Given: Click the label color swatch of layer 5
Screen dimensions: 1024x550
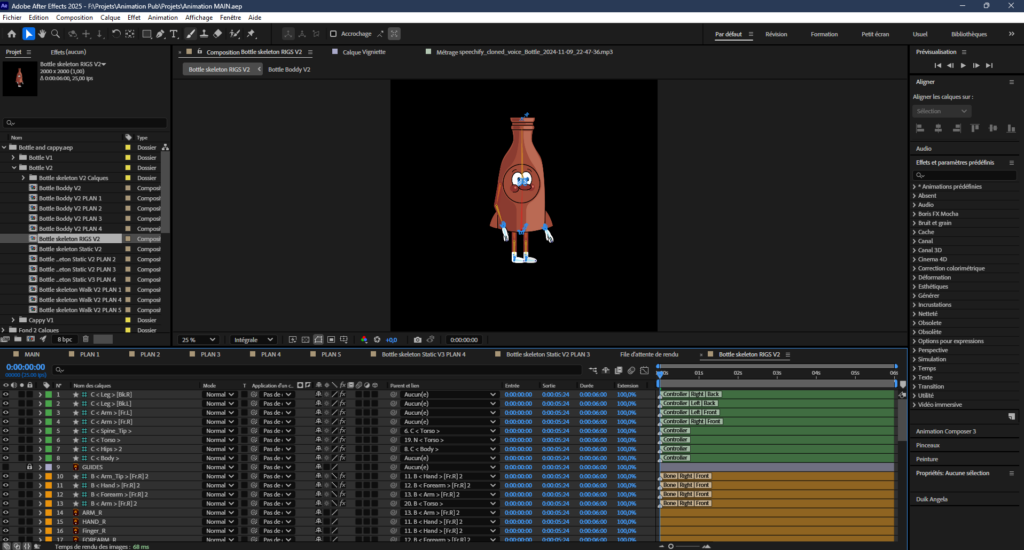Looking at the screenshot, I should 46,430.
